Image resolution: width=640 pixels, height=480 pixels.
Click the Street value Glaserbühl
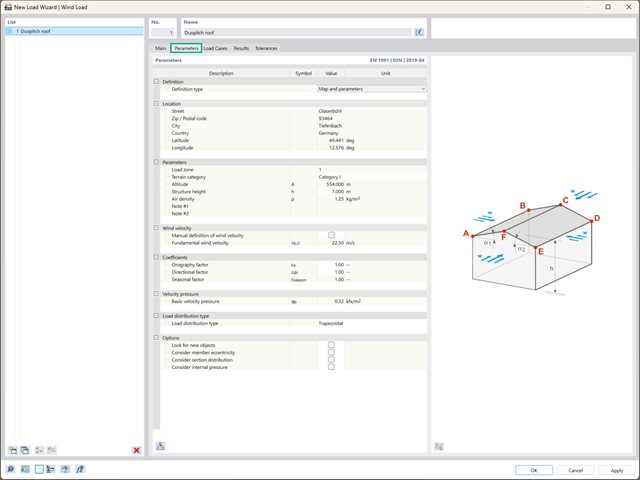(372, 111)
